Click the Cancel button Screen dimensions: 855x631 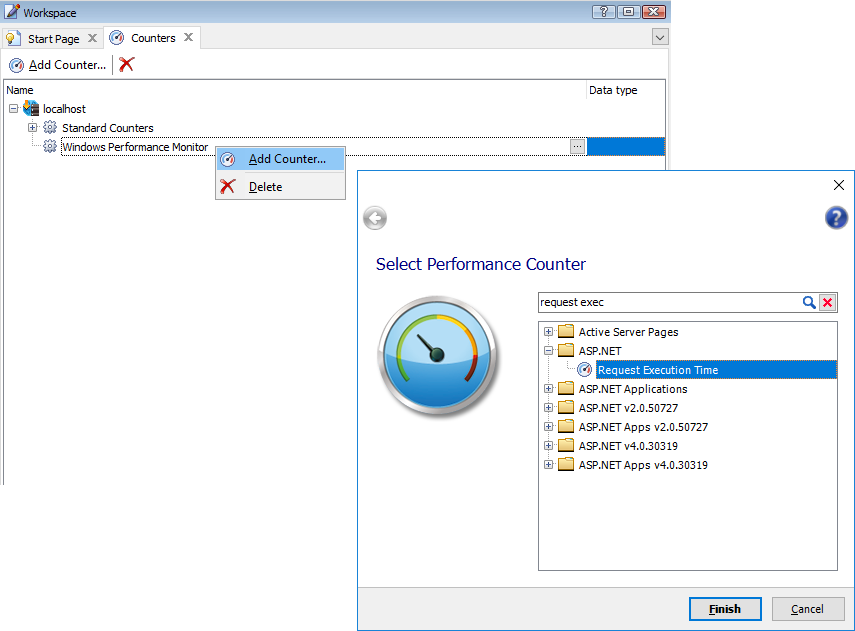(808, 609)
